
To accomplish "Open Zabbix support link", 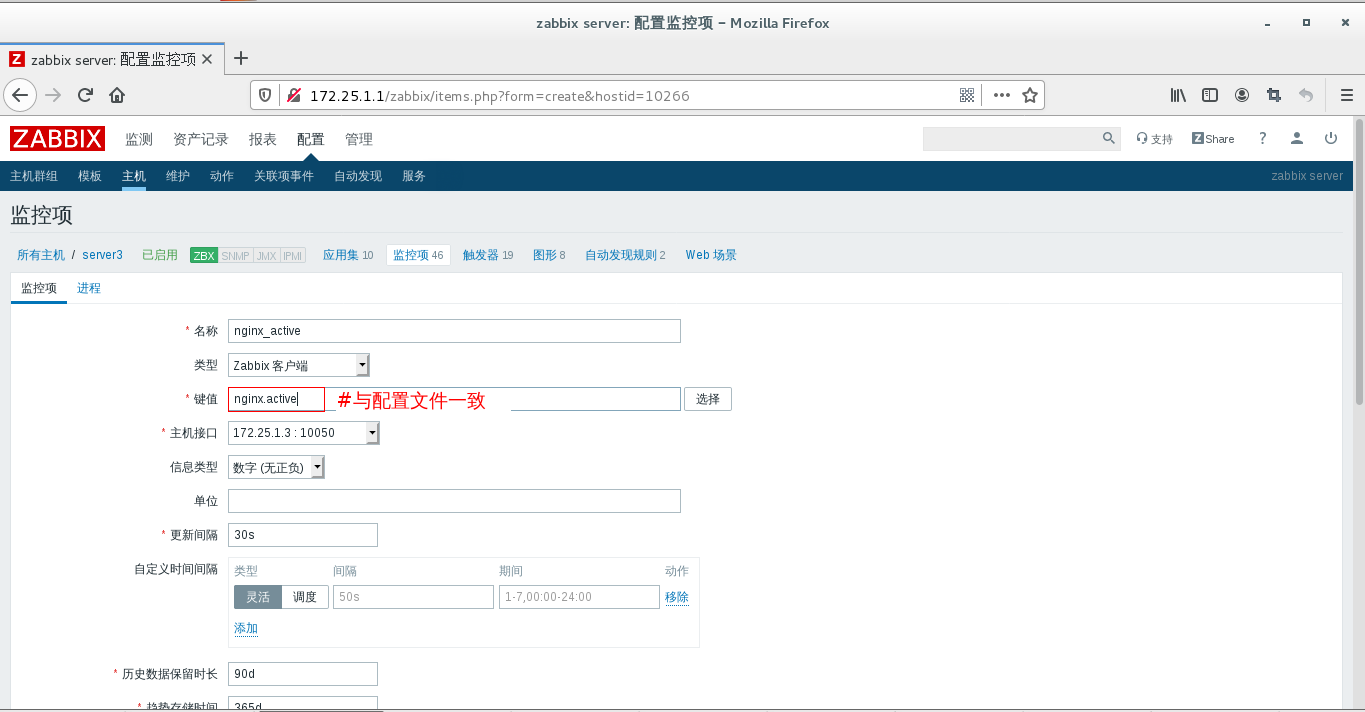I will [x=1154, y=139].
